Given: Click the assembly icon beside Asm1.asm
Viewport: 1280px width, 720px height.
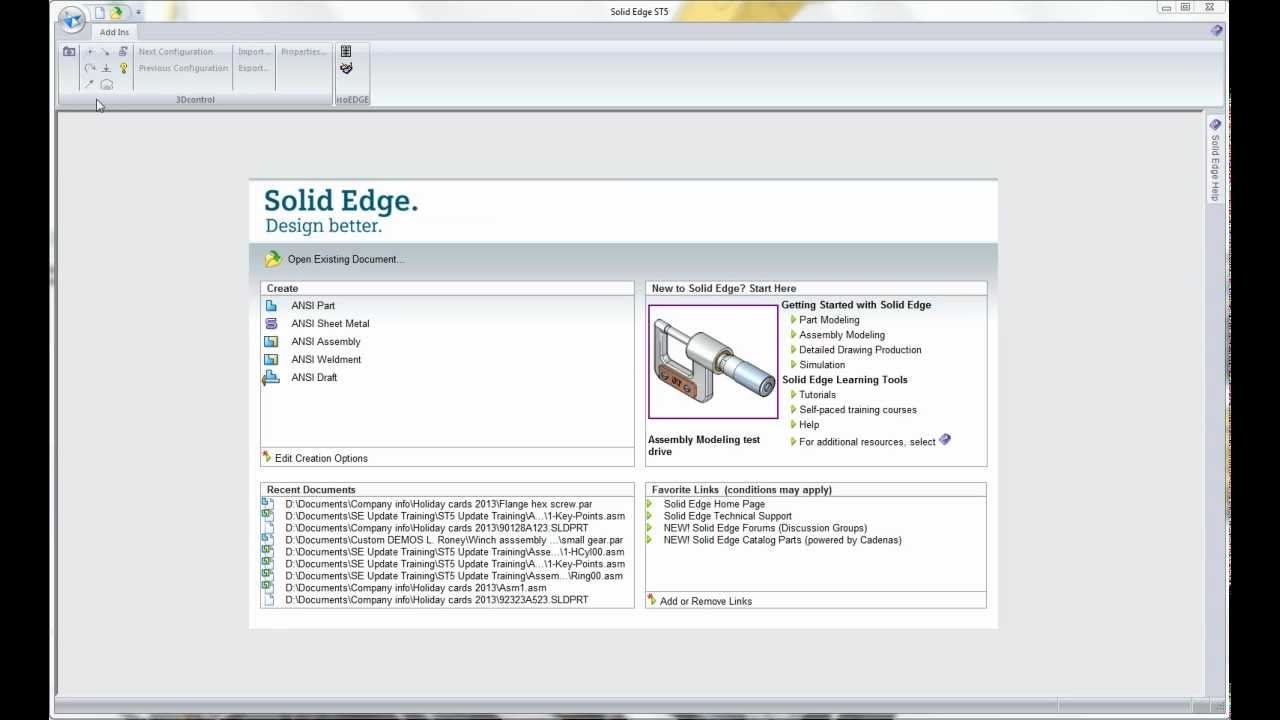Looking at the screenshot, I should coord(268,588).
